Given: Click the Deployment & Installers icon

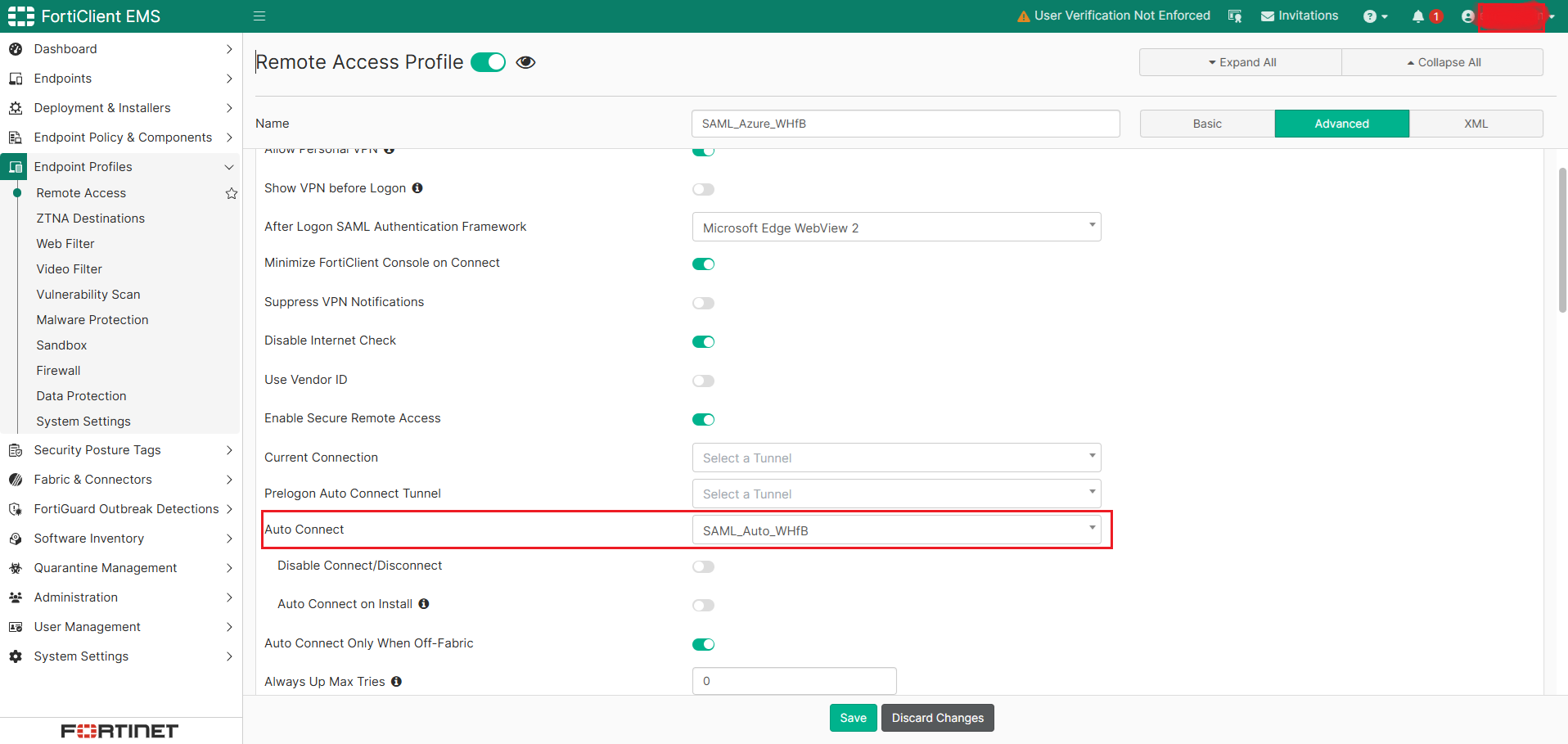Looking at the screenshot, I should point(15,107).
